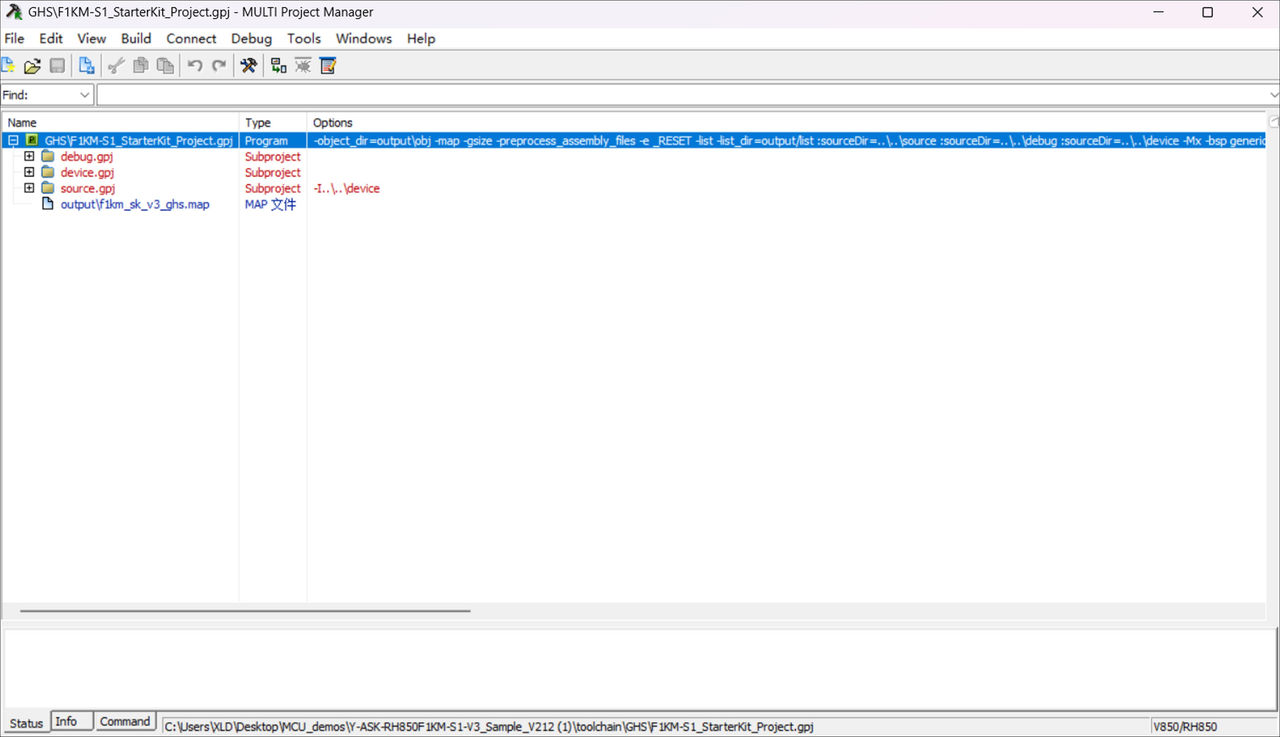Open the Connect menu

(191, 39)
